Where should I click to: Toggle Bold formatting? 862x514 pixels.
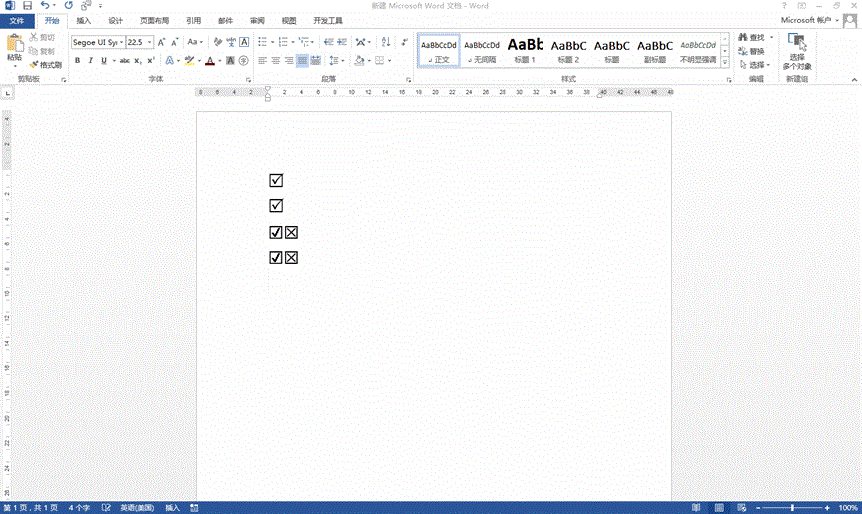77,61
